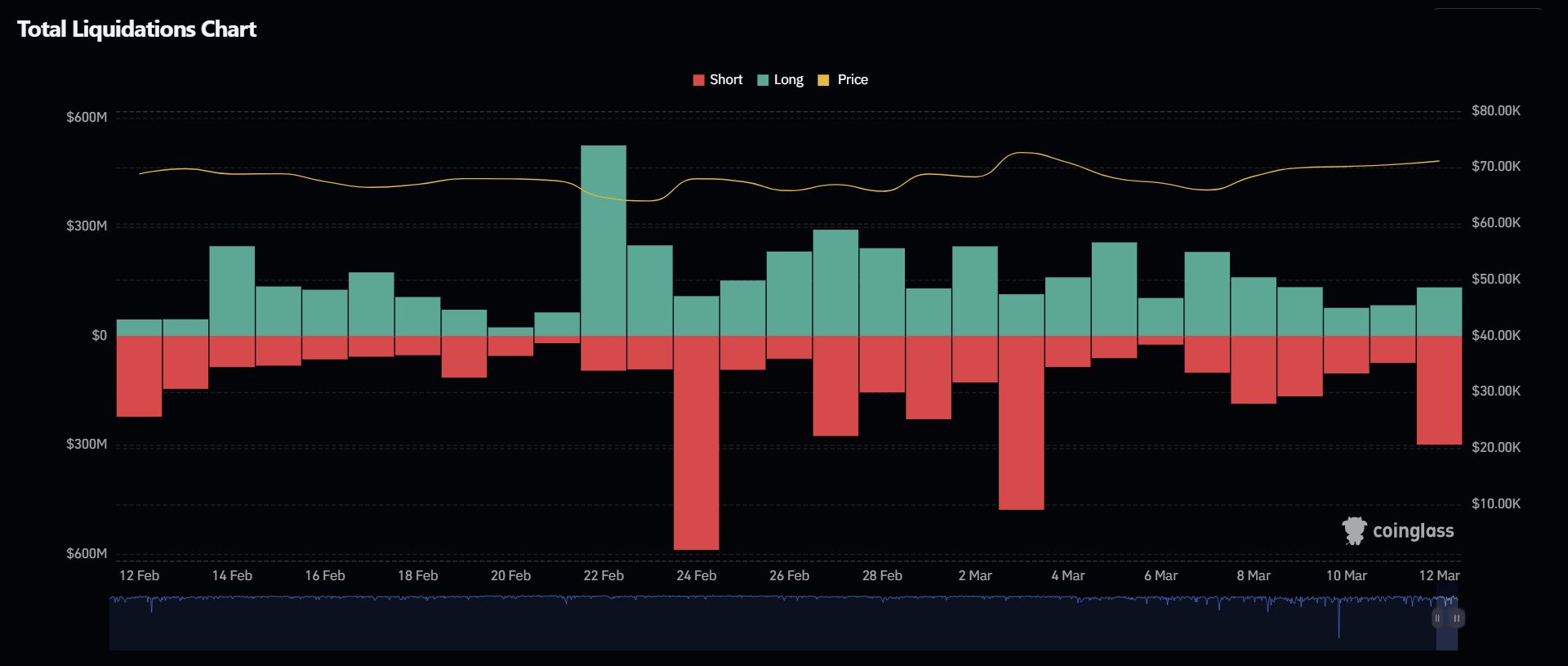Click the '6 Mar' x-axis label
The height and width of the screenshot is (666, 1568).
pos(1160,575)
